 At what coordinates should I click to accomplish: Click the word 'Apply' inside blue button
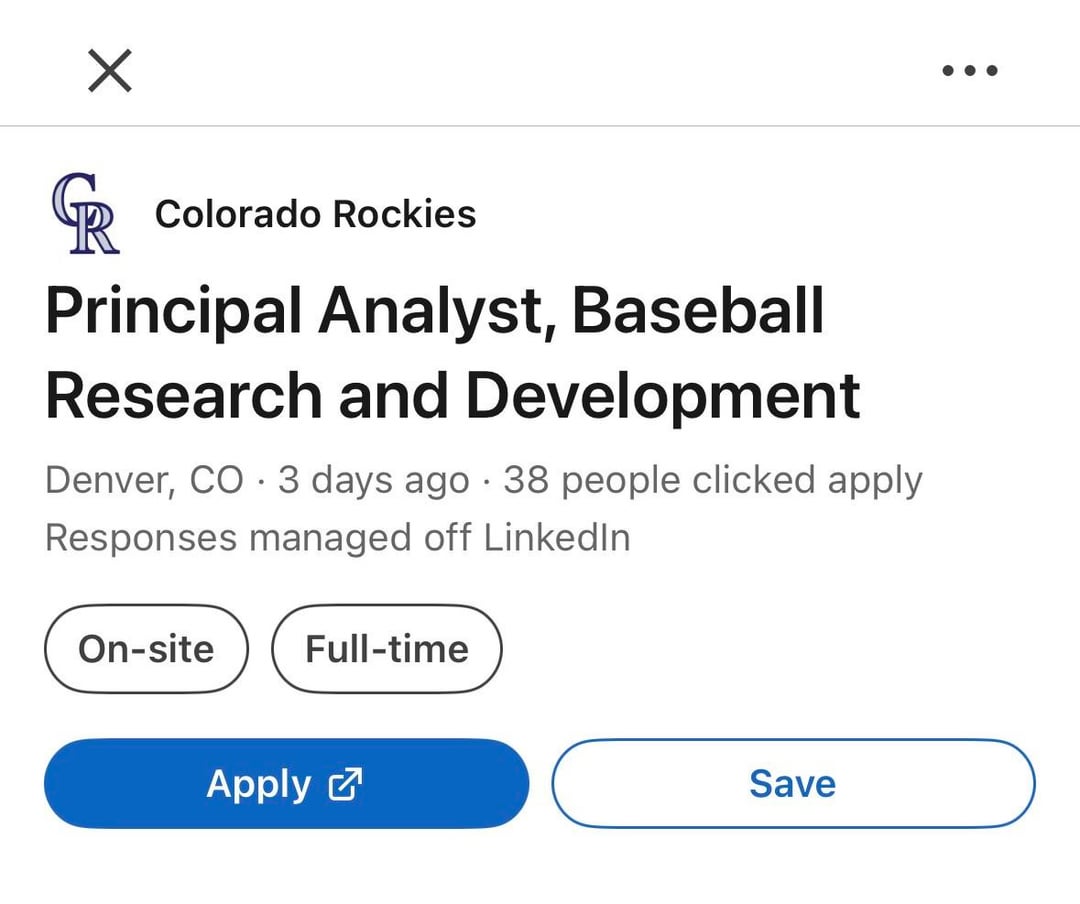point(259,785)
